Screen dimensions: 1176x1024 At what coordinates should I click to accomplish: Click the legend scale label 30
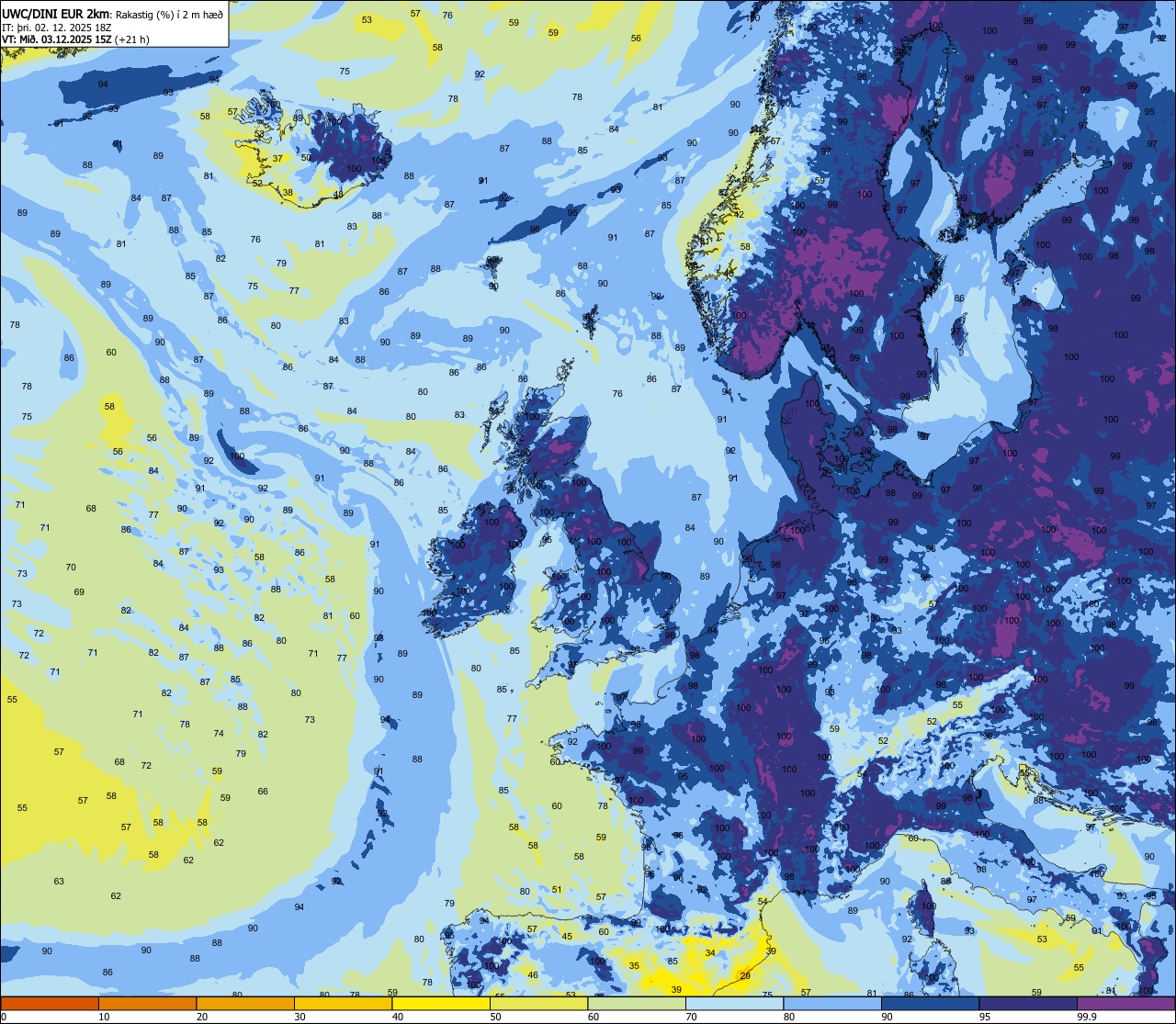pyautogui.click(x=300, y=1017)
